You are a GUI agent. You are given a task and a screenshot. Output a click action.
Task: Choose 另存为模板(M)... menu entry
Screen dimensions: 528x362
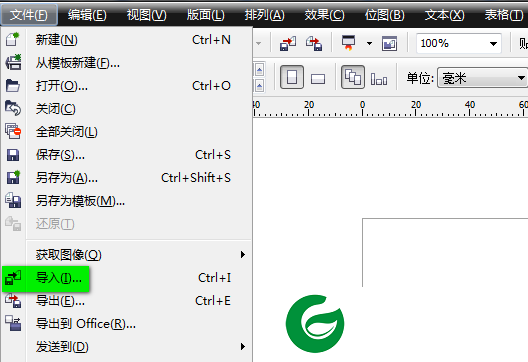(127, 201)
